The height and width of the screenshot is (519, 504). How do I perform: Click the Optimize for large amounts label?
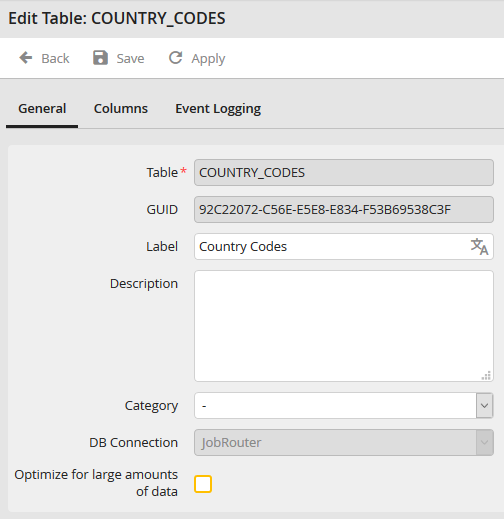(x=96, y=483)
